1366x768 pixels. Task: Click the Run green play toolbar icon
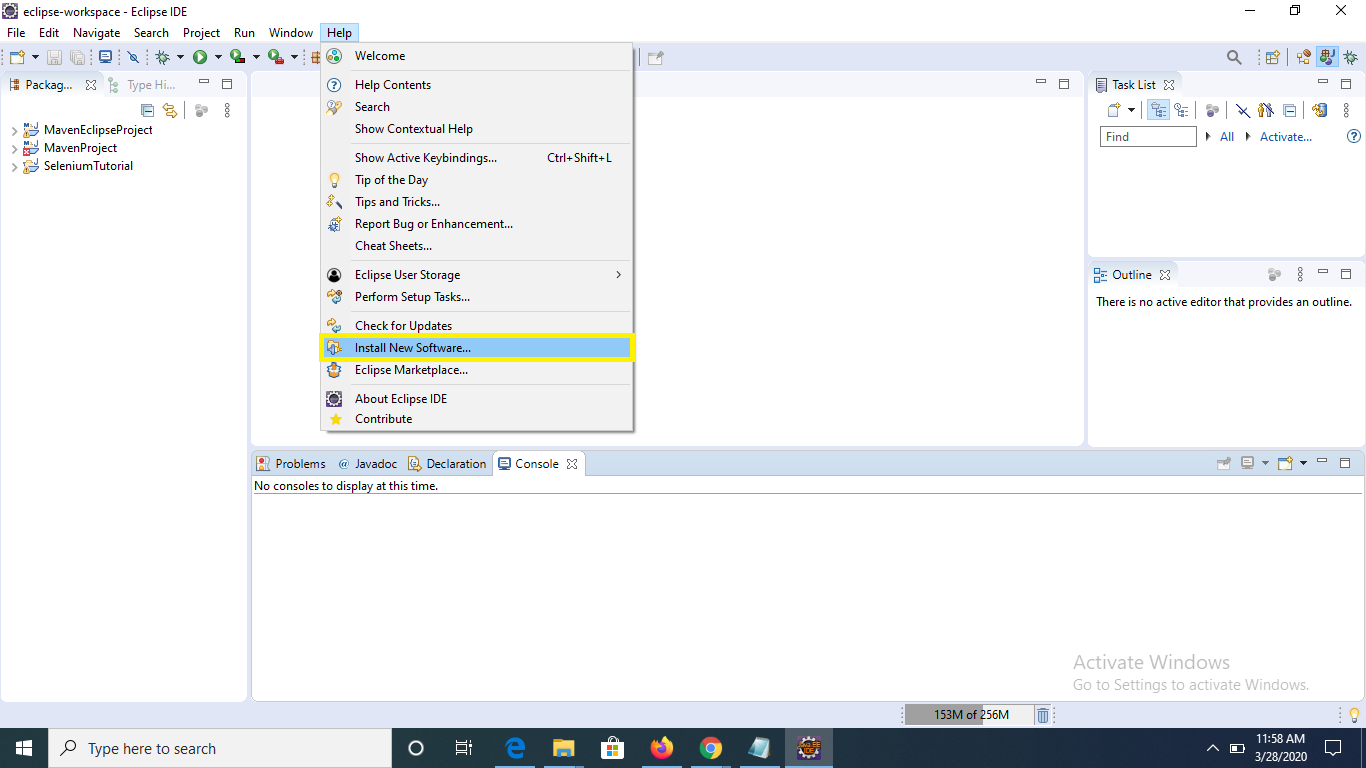pyautogui.click(x=200, y=58)
